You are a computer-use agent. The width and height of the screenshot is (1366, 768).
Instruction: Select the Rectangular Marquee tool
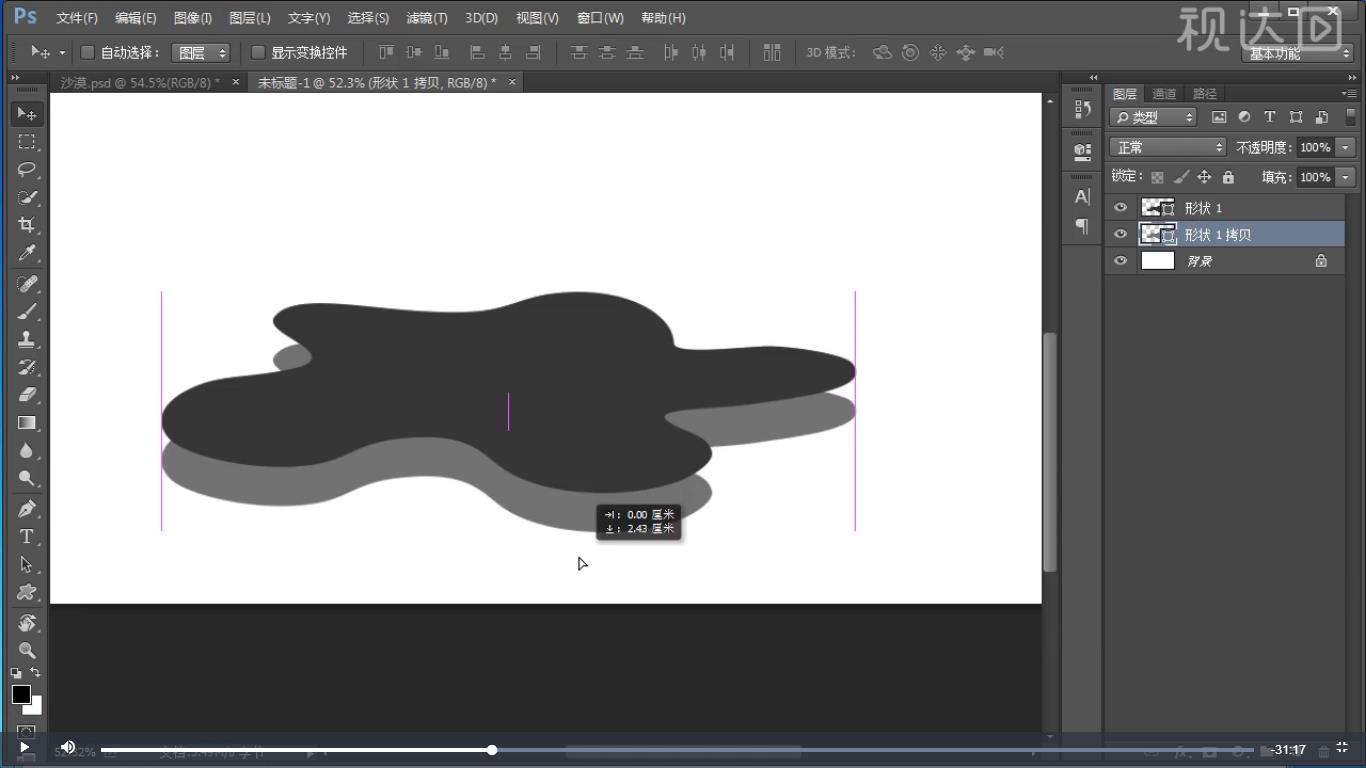(27, 141)
